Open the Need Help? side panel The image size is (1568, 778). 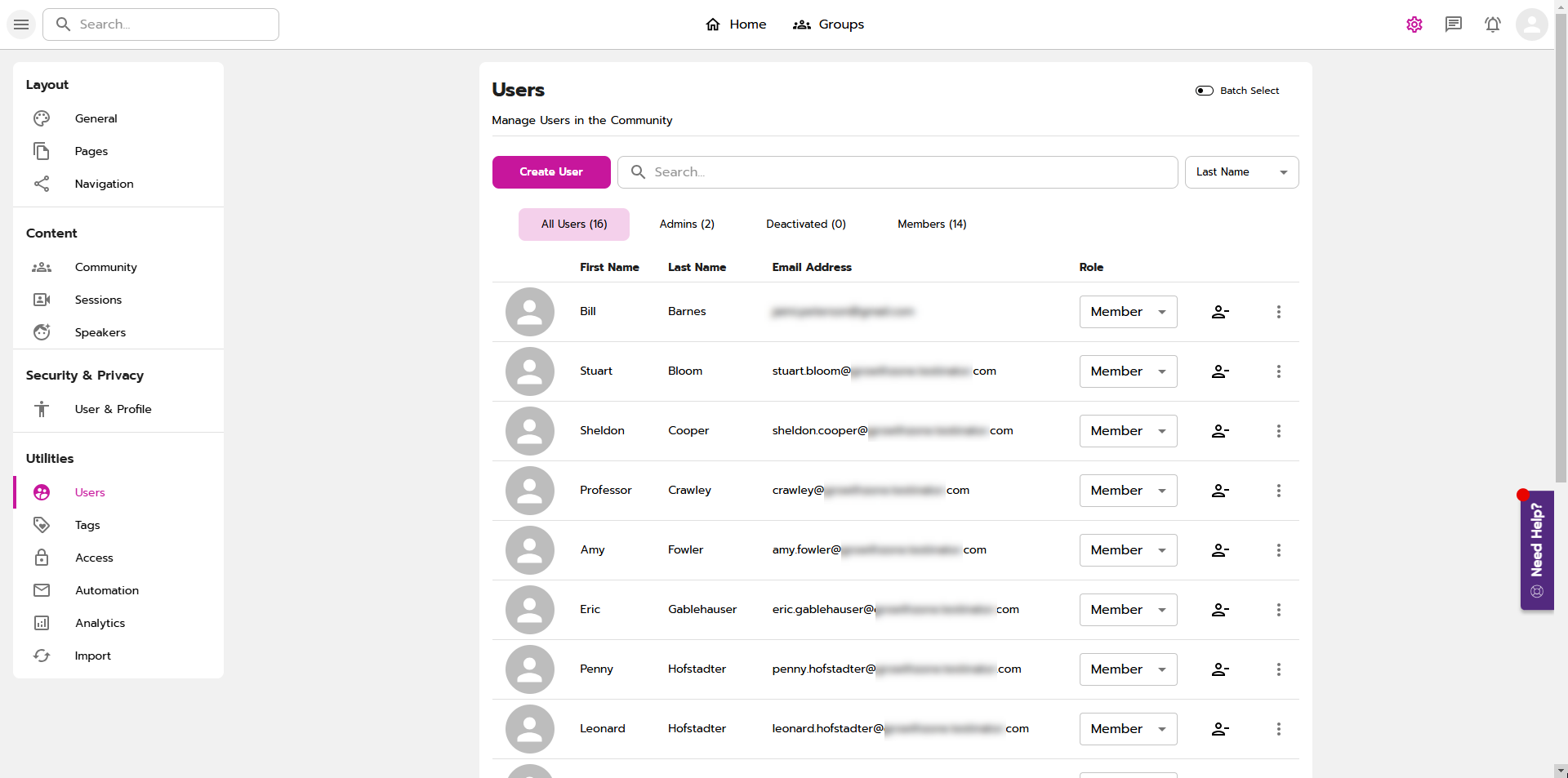pyautogui.click(x=1536, y=549)
